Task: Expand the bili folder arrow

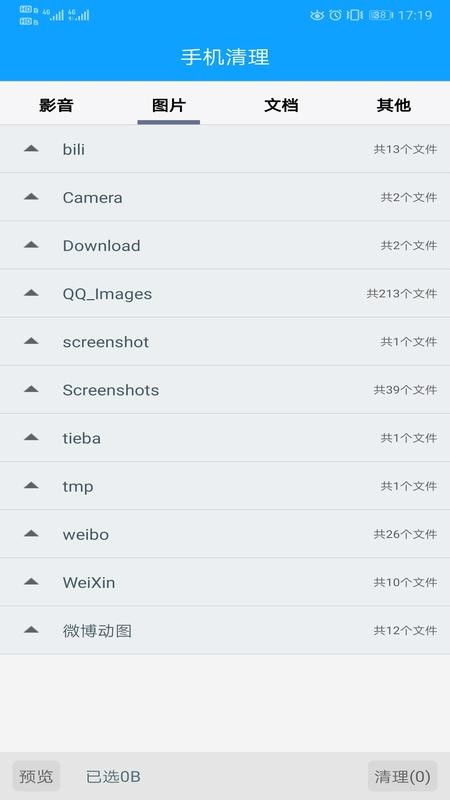Action: tap(31, 148)
